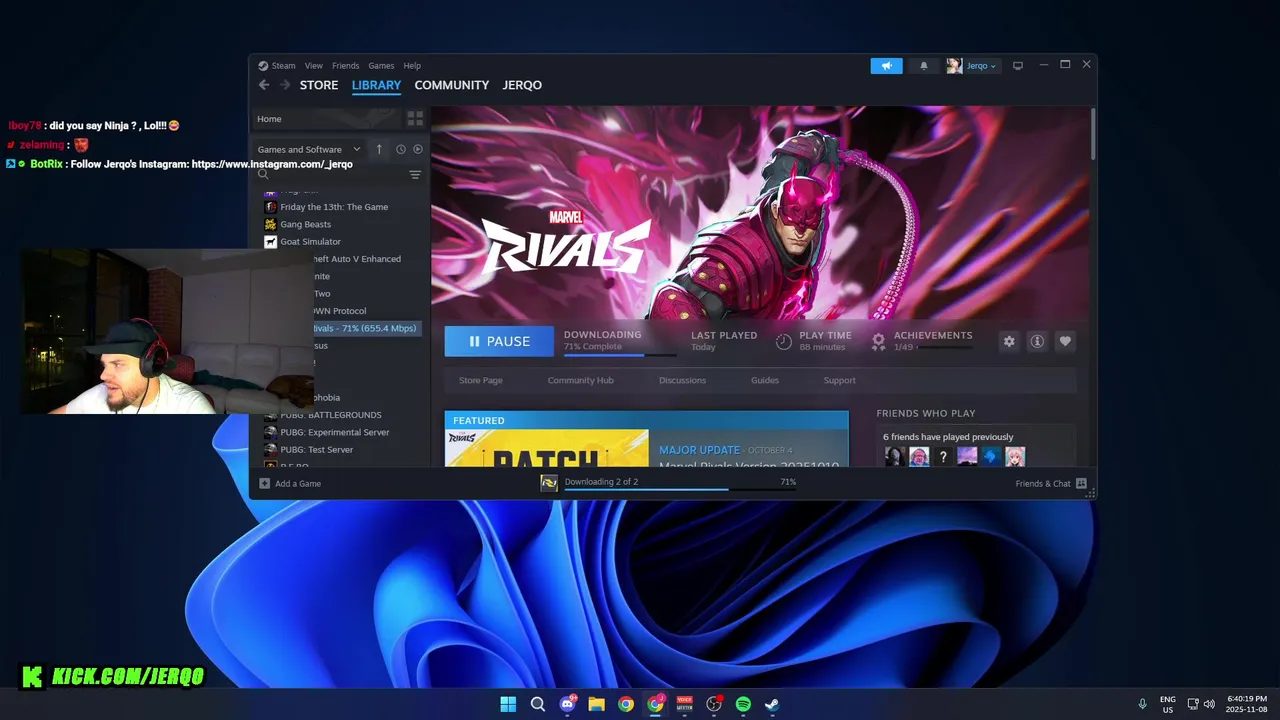This screenshot has height=720, width=1280.
Task: Open the Steam announcements megaphone button
Action: [886, 66]
